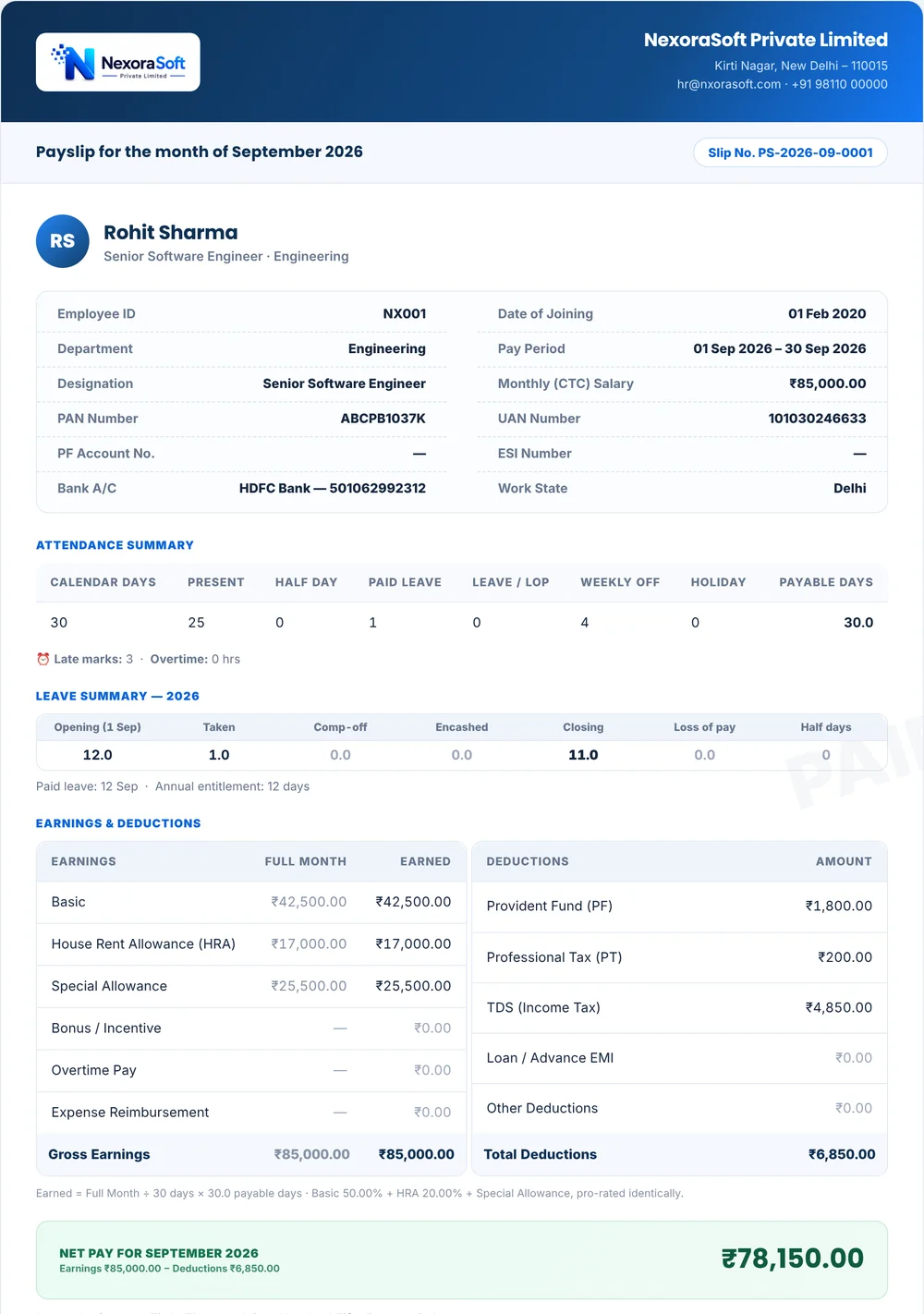Click the Late marks: 3 note

pyautogui.click(x=93, y=659)
